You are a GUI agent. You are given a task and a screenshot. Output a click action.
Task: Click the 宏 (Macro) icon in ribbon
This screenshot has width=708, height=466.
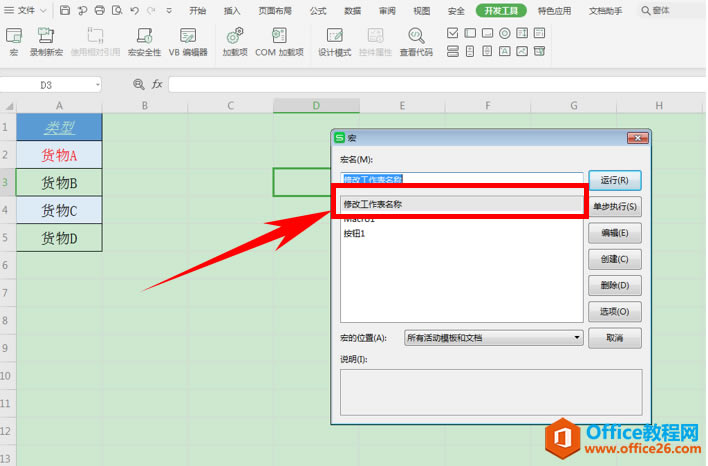pos(14,41)
